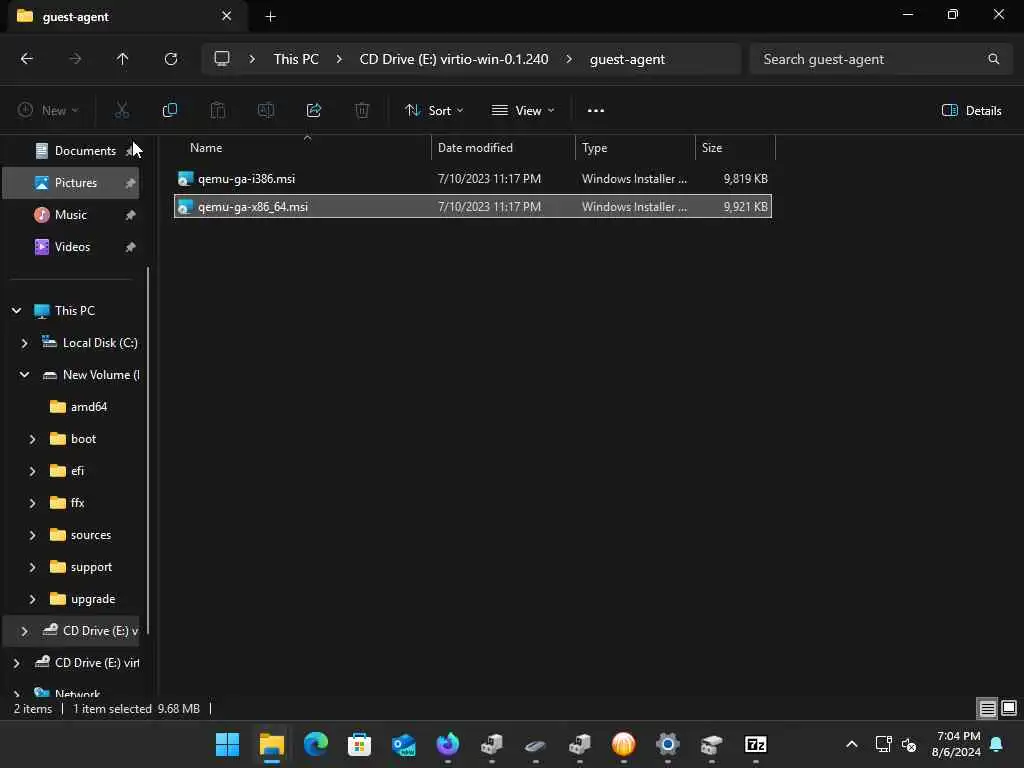Open Microsoft Edge from taskbar
The image size is (1024, 768).
[x=315, y=744]
